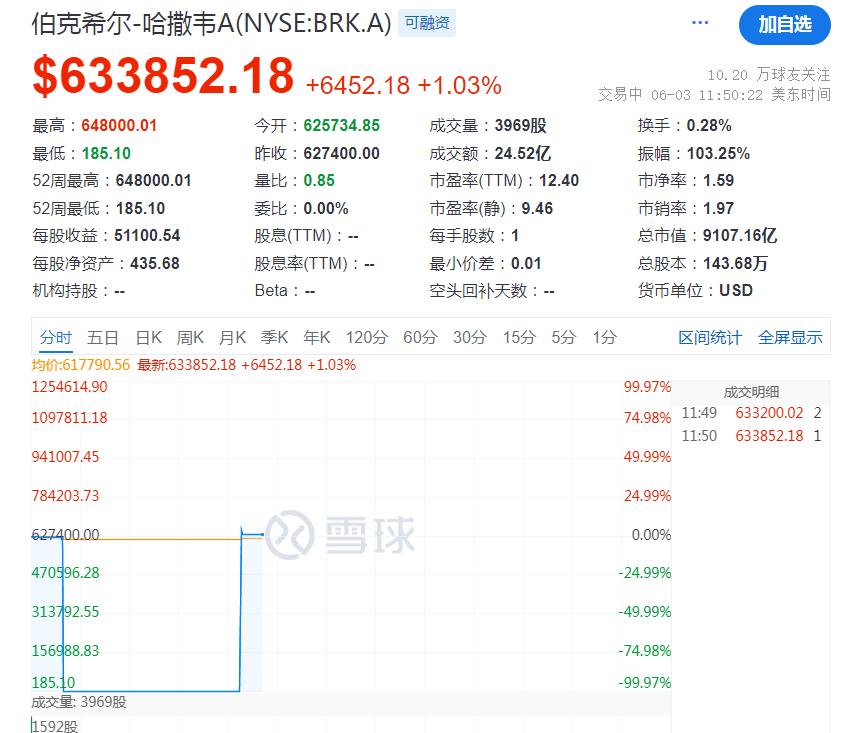
Task: Switch to the 分时 intraday tab
Action: click(56, 338)
